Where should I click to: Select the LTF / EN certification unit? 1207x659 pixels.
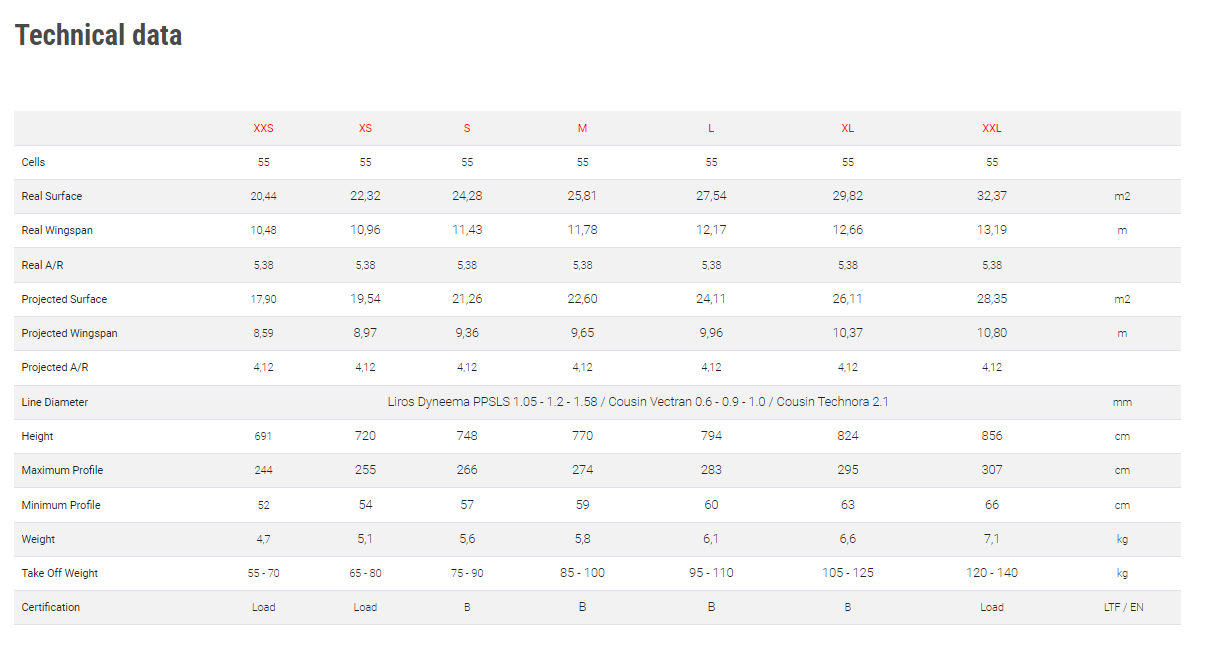[x=1122, y=607]
